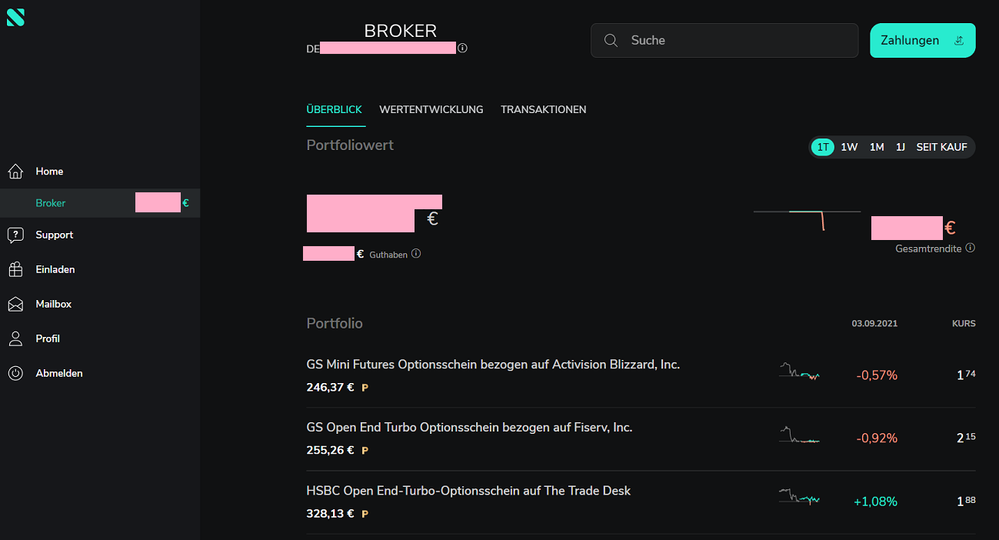
Task: Click the Einladen gift icon
Action: tap(15, 269)
